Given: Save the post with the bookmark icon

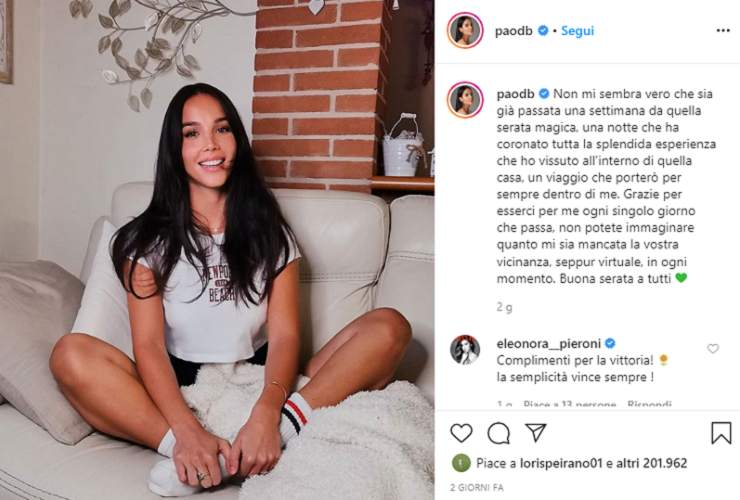Looking at the screenshot, I should (721, 432).
